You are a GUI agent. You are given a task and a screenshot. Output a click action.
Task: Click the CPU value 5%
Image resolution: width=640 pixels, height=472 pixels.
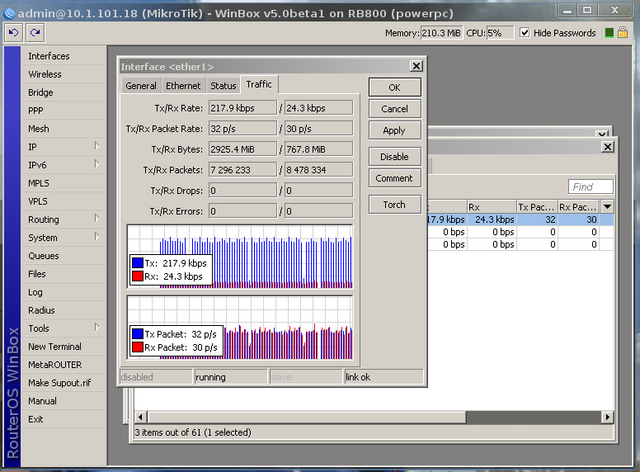(x=500, y=33)
